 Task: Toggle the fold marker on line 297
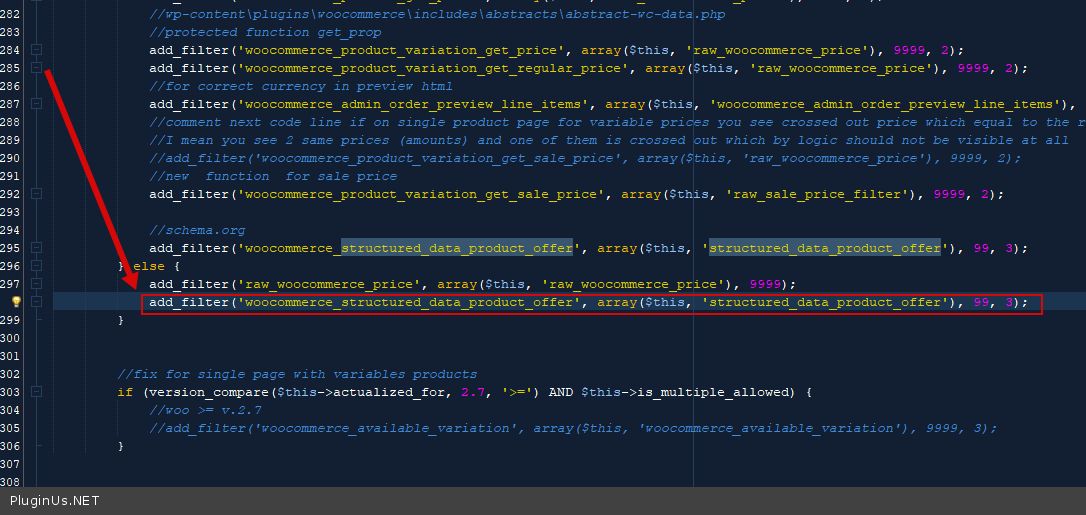37,284
